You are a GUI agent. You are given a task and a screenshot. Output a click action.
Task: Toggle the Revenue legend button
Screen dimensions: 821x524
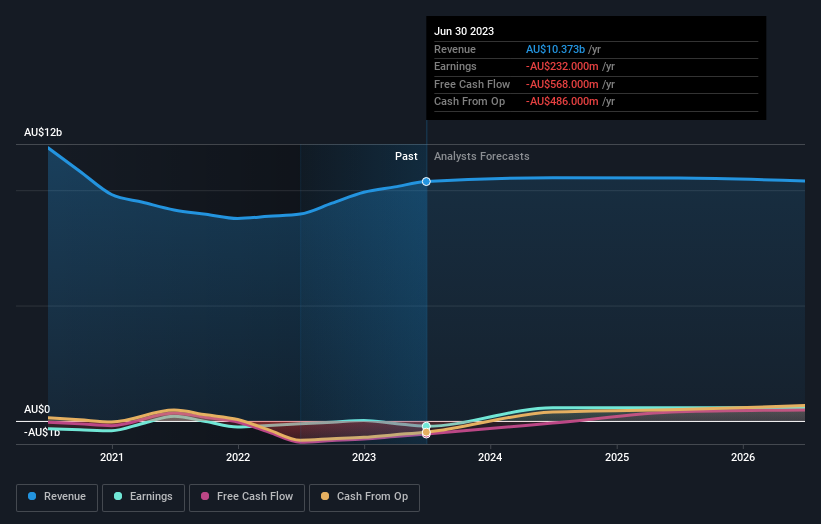[x=57, y=497]
